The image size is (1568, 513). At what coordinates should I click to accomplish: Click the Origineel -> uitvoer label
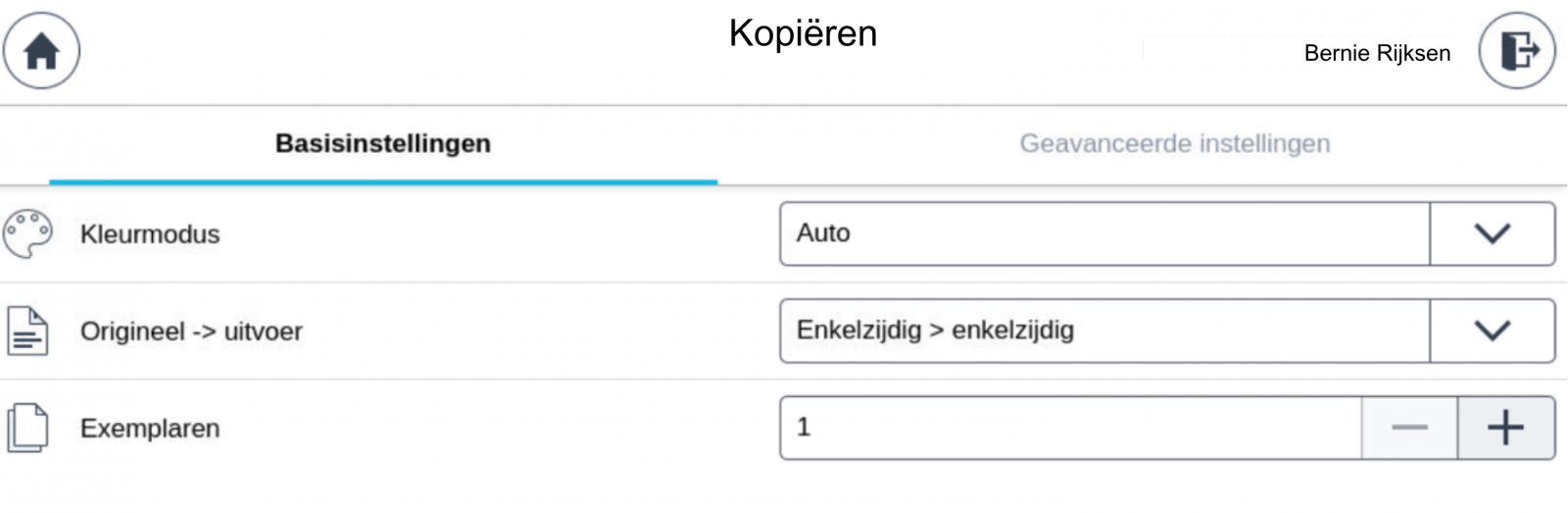tap(191, 332)
